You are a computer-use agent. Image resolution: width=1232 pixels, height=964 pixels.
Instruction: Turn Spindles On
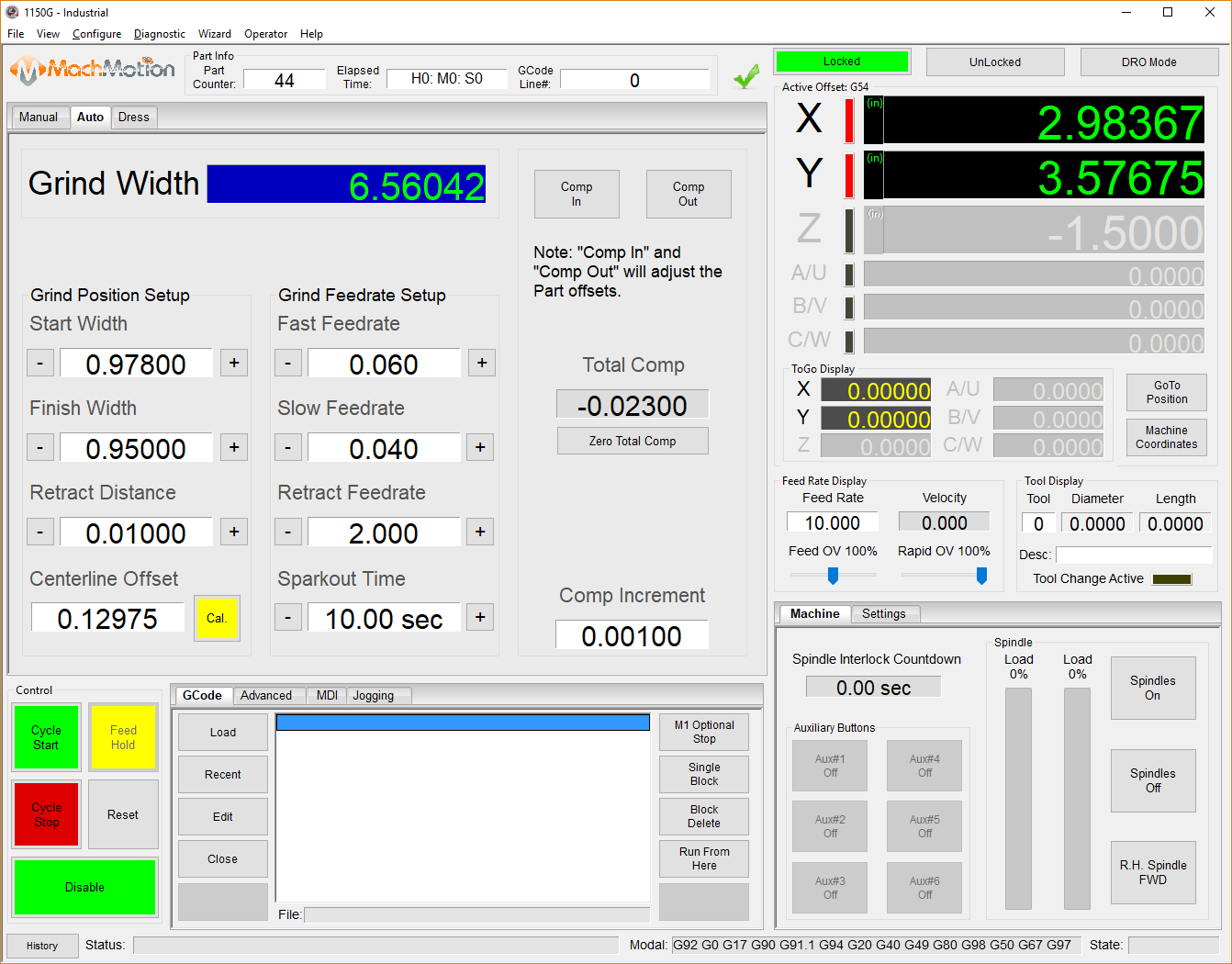[1153, 688]
